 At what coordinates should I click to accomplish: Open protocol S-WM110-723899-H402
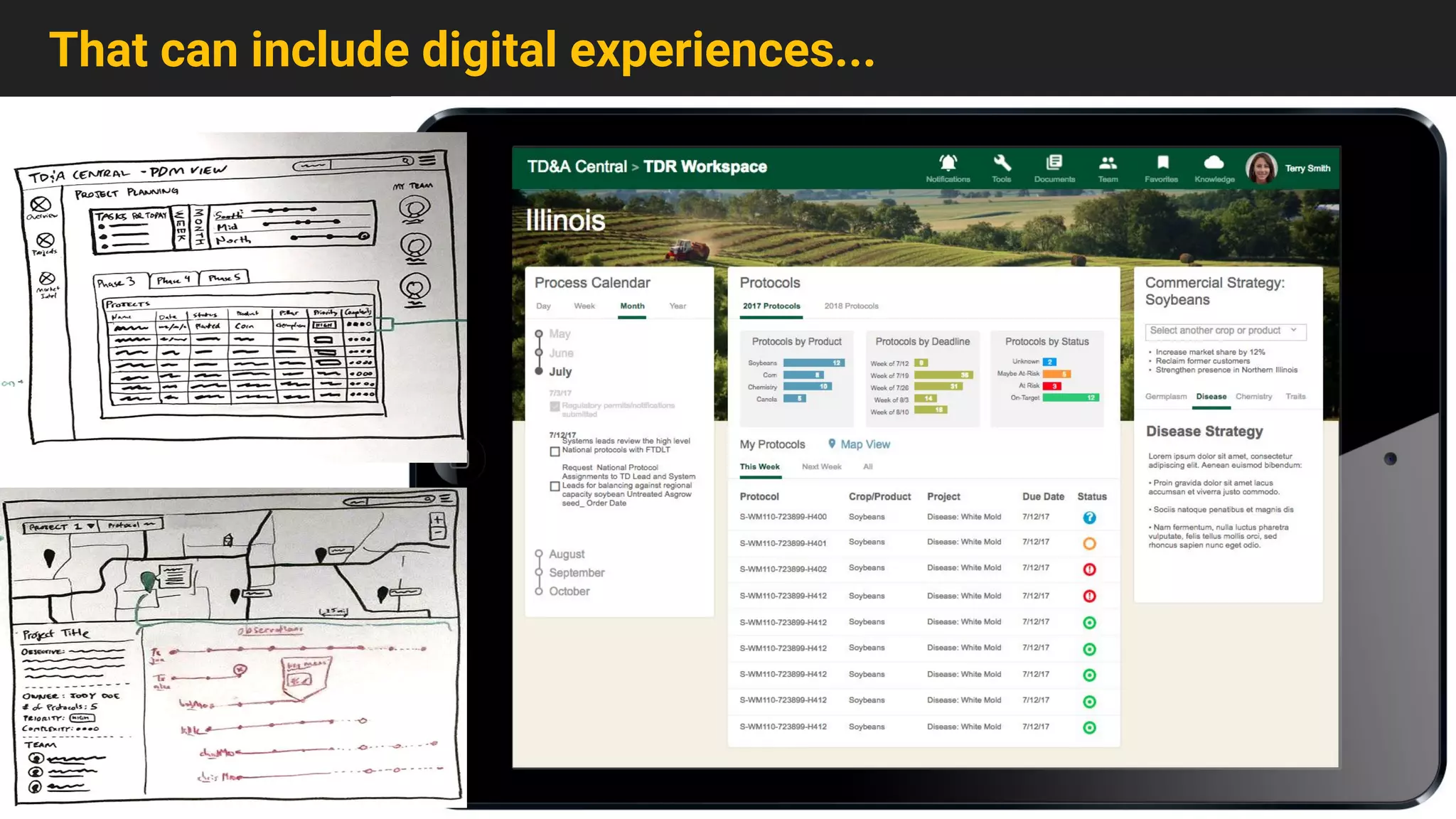(783, 569)
